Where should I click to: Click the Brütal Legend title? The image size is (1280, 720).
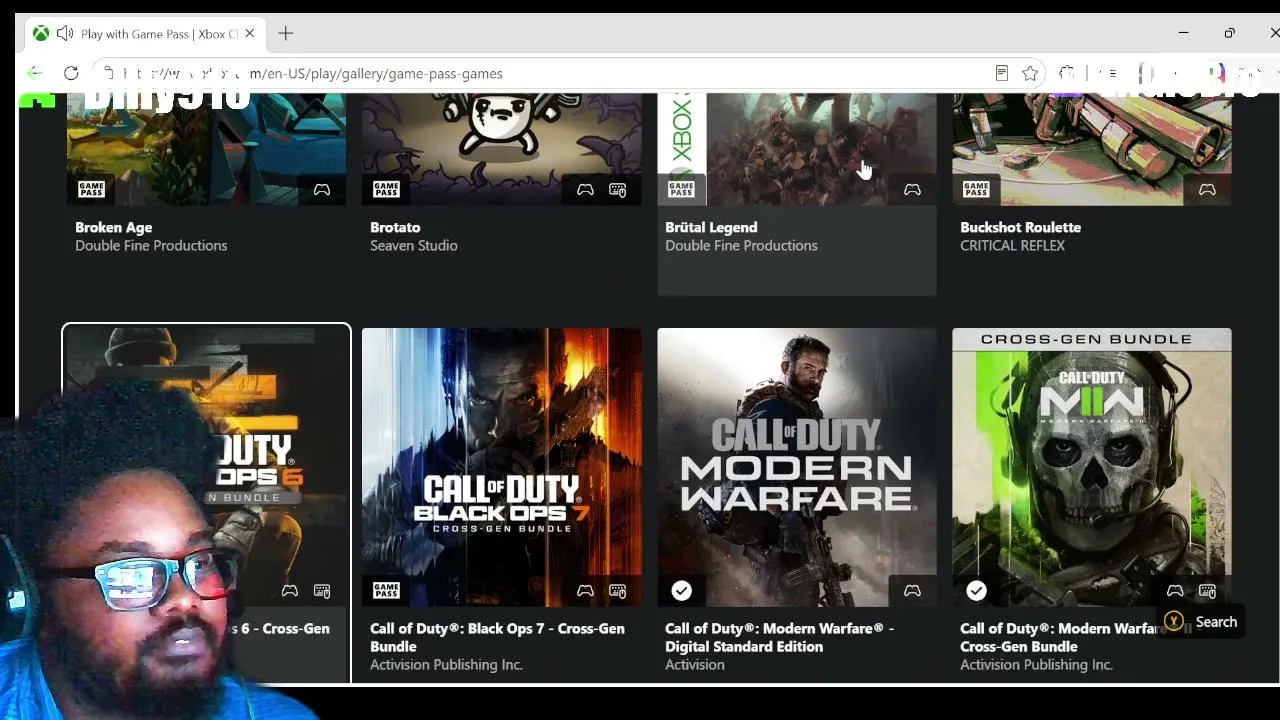pyautogui.click(x=711, y=227)
